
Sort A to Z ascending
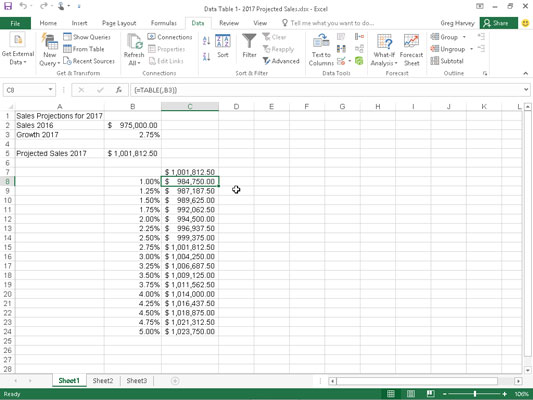click(206, 41)
